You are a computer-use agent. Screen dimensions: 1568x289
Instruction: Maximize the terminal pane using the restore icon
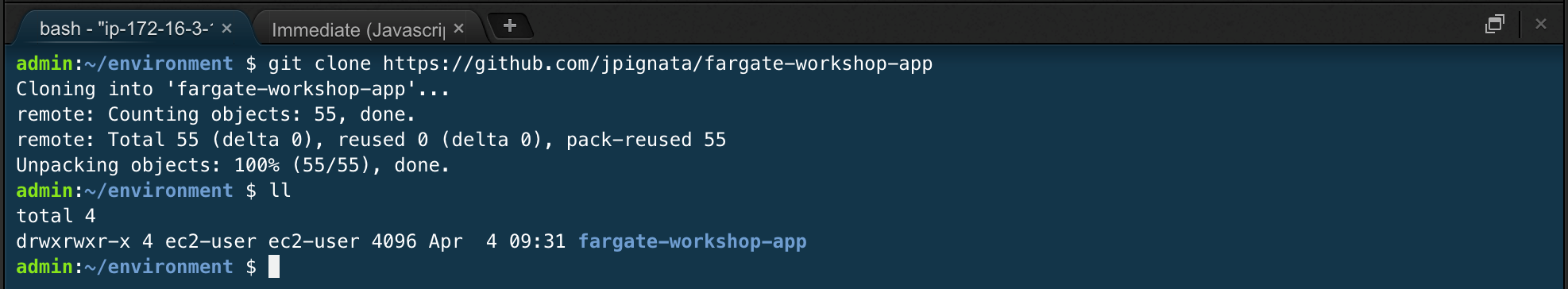pos(1494,24)
